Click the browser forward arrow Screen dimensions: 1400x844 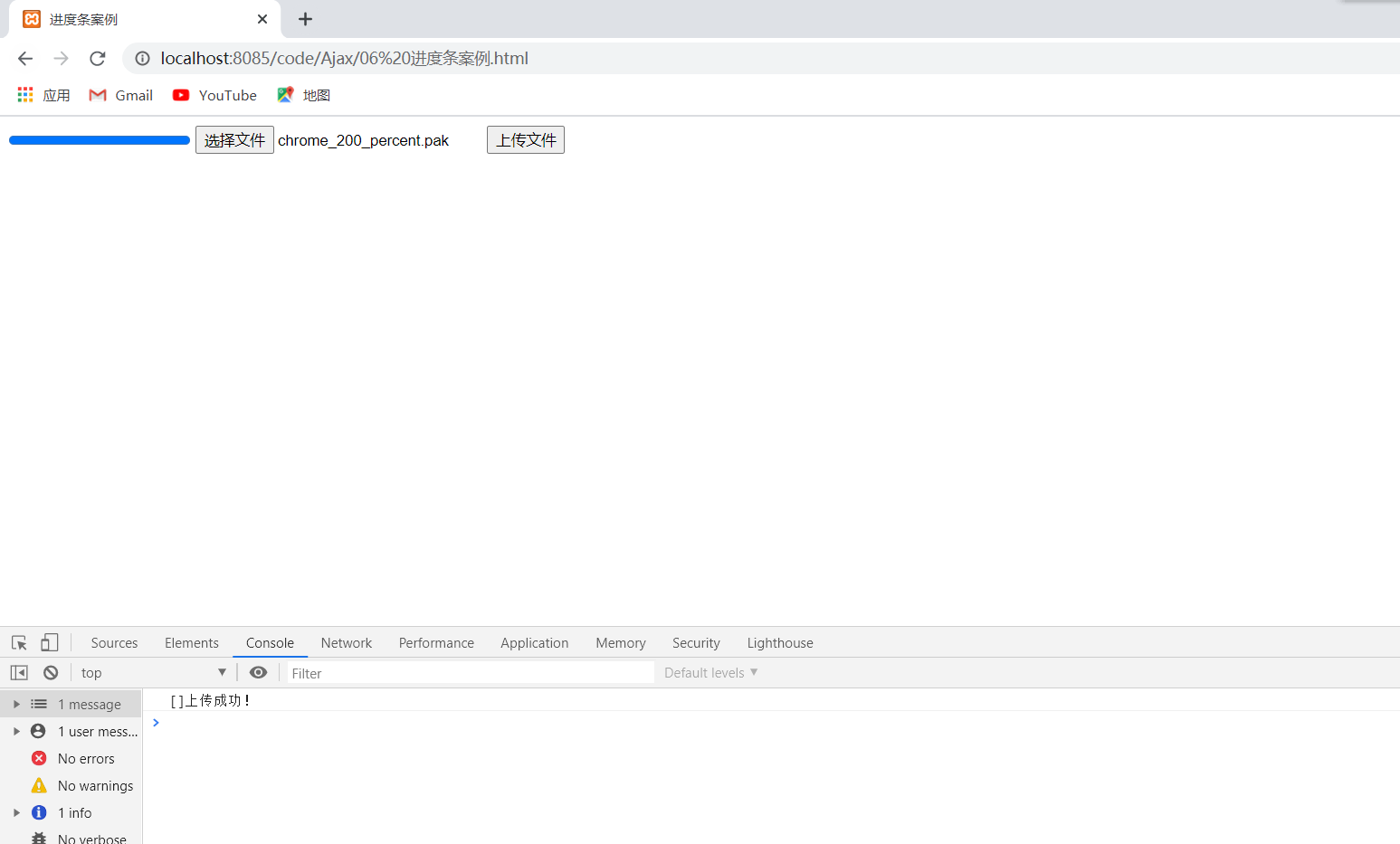(x=61, y=59)
